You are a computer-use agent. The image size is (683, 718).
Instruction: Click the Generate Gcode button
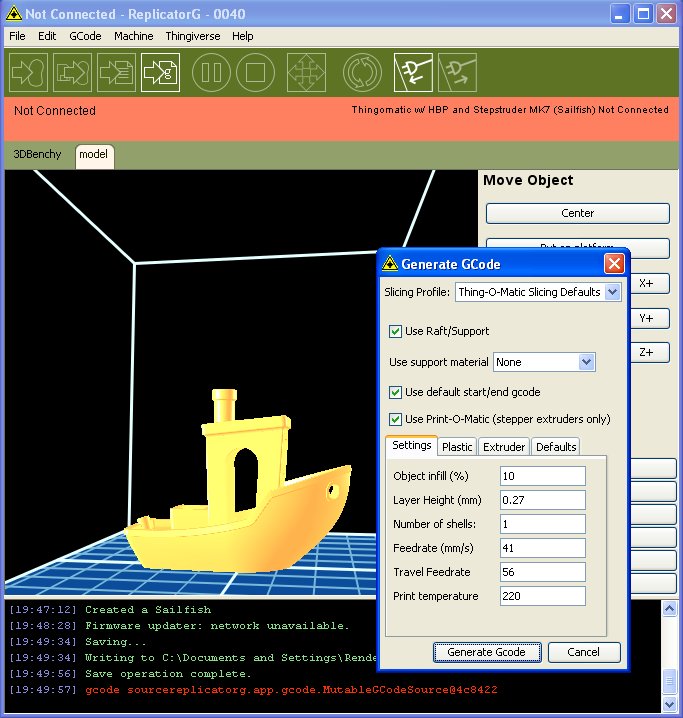[487, 652]
